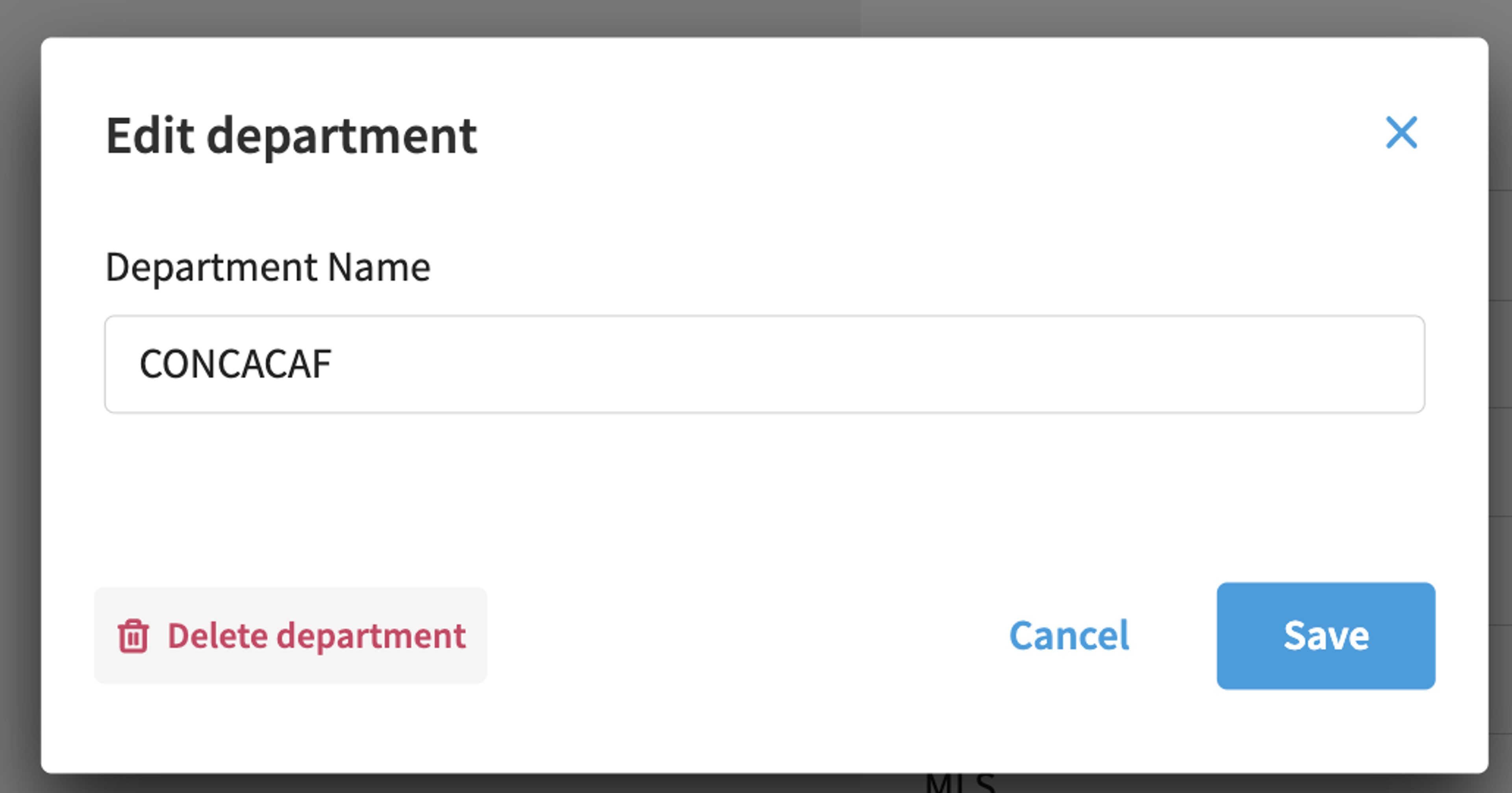Screen dimensions: 1512x793
Task: Cancel editing the department
Action: (x=1069, y=635)
